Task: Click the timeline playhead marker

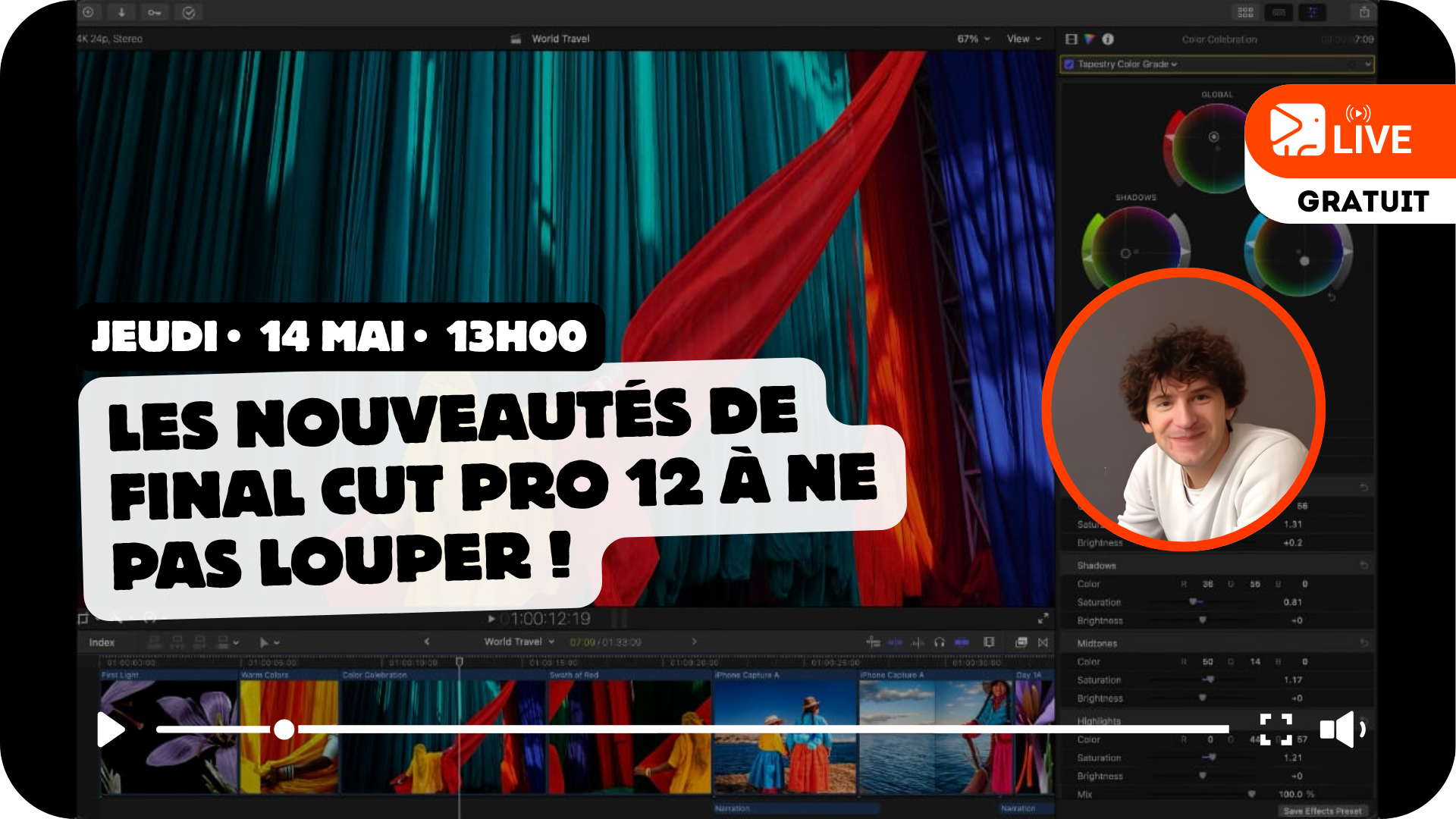Action: (x=459, y=662)
